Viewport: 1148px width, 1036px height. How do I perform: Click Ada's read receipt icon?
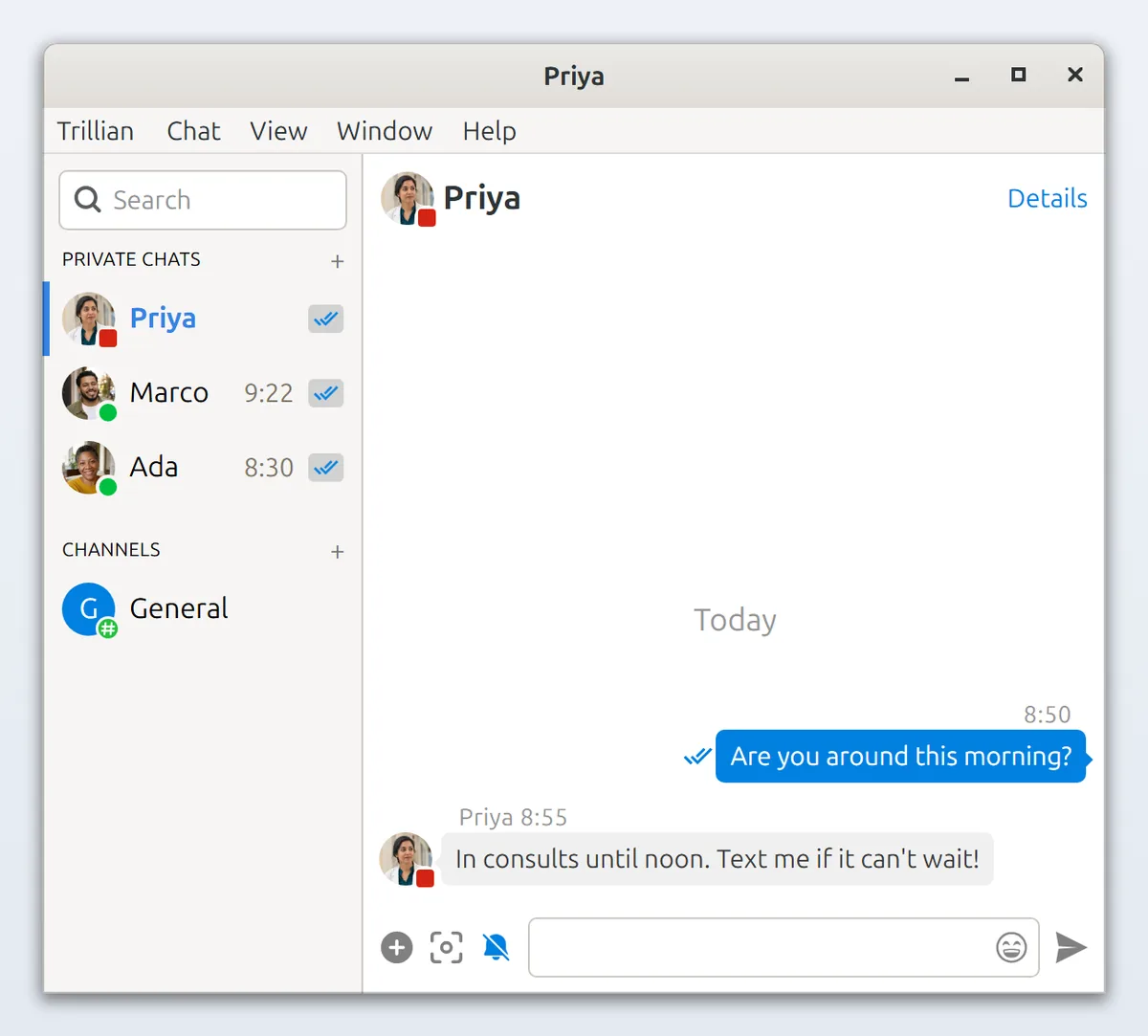pyautogui.click(x=326, y=468)
